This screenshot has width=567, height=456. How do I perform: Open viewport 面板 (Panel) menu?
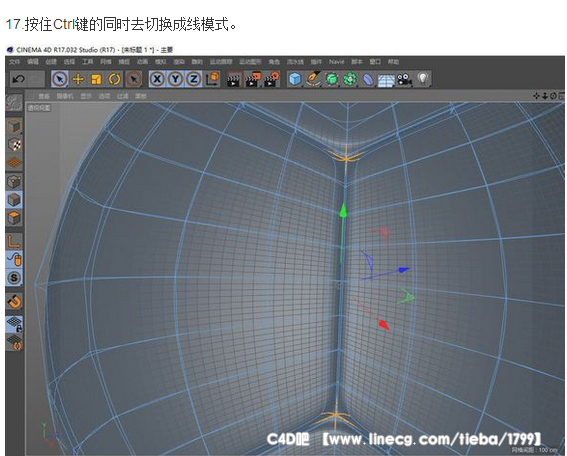coord(141,96)
